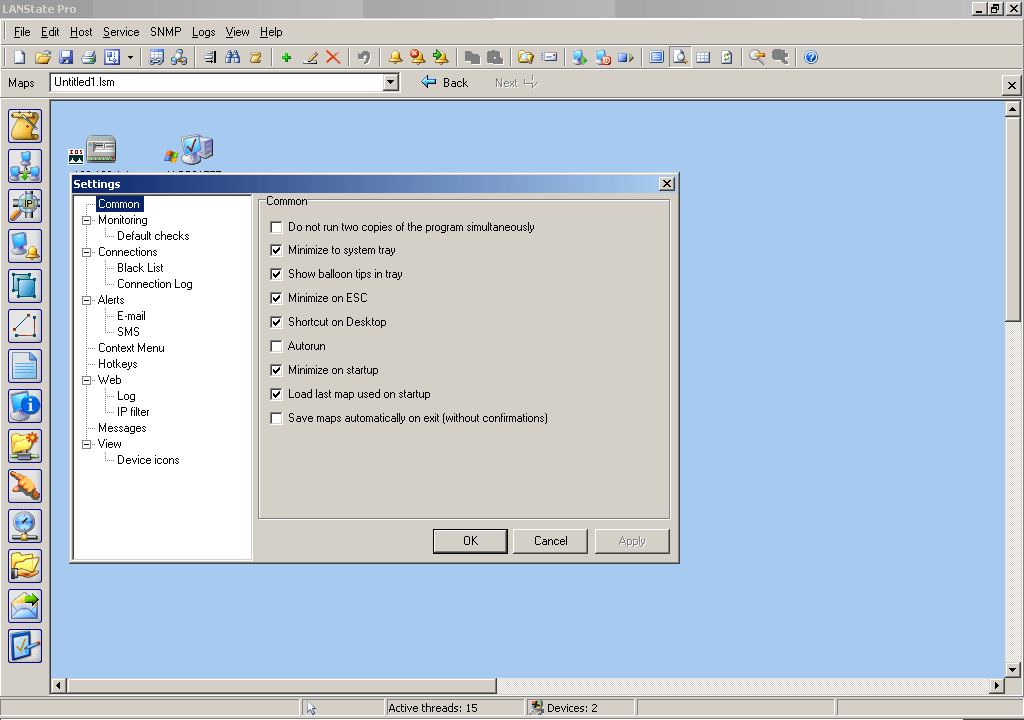Click the binoculars Find icon
This screenshot has width=1024, height=720.
(x=232, y=57)
